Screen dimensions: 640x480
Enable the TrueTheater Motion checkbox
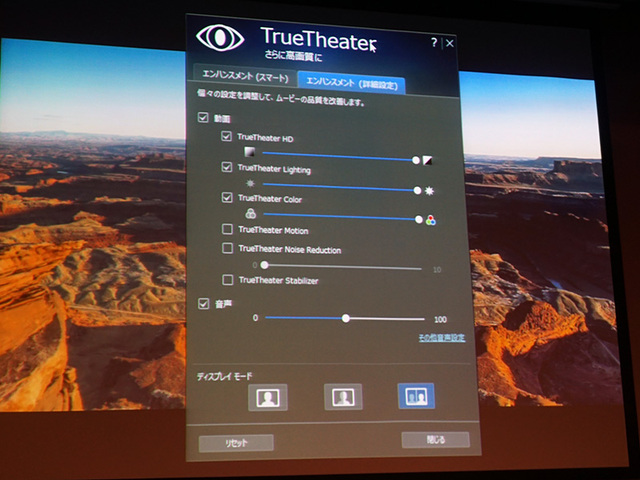click(x=227, y=229)
